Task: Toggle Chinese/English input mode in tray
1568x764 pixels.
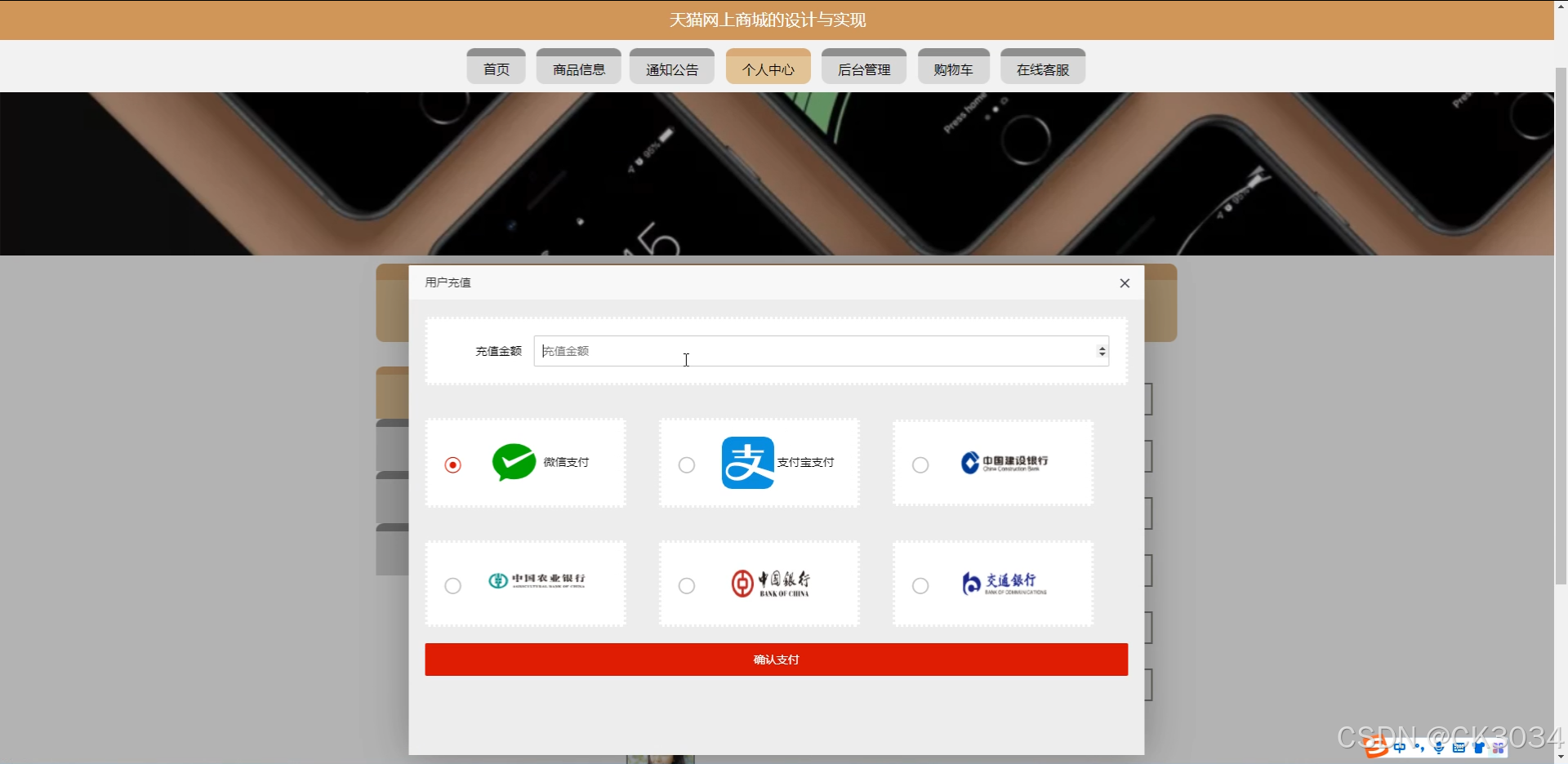Action: pos(1400,748)
